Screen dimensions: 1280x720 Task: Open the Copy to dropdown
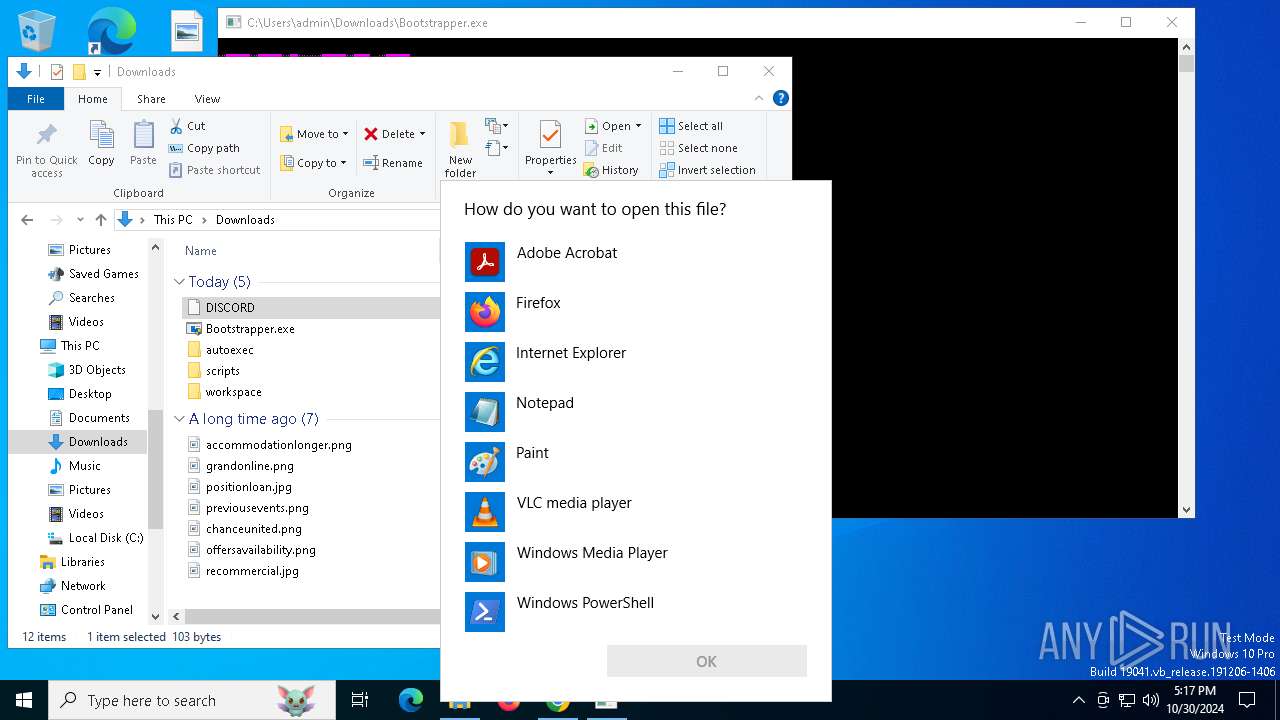click(313, 163)
